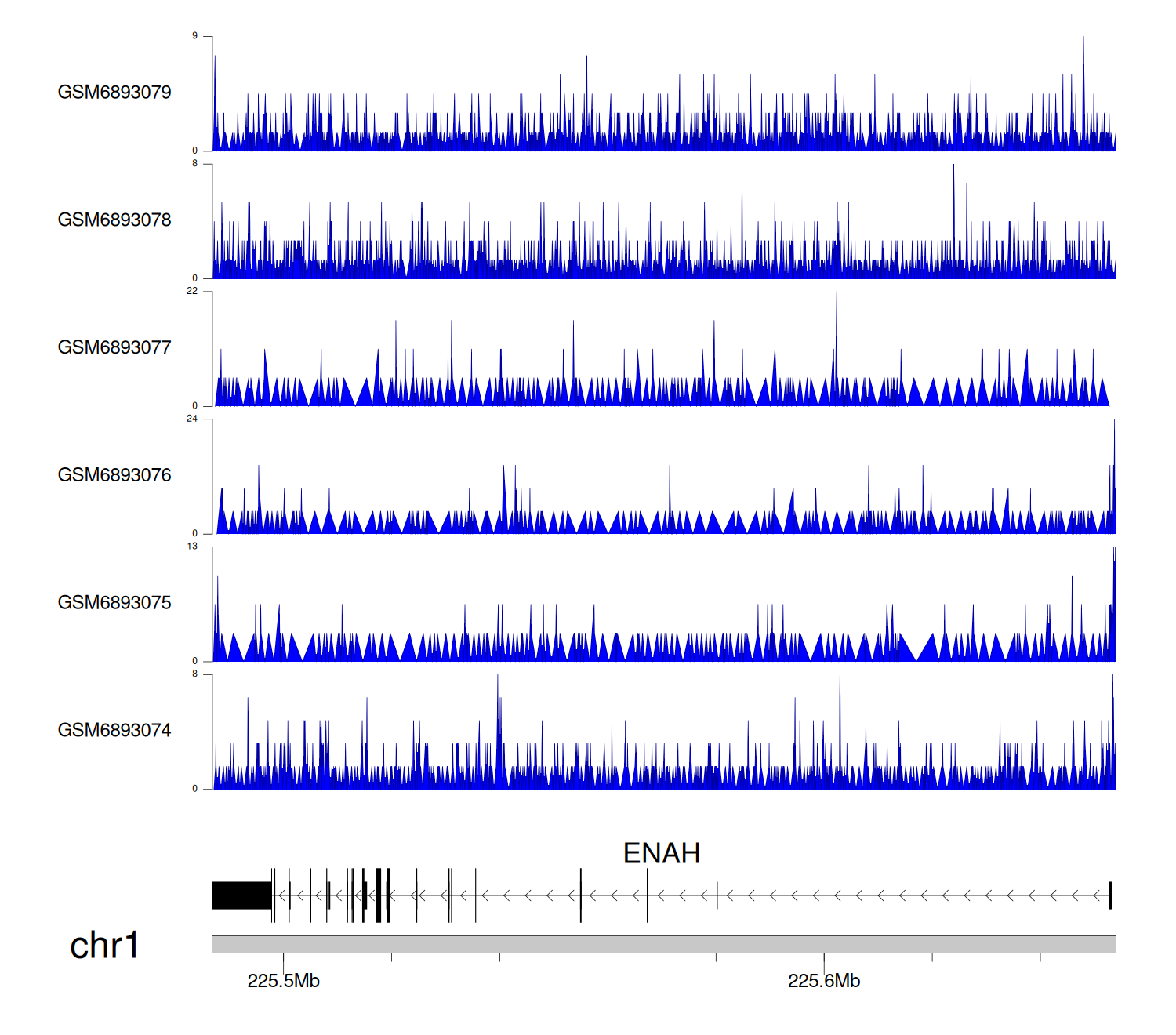
Task: Click the 225.6Mb axis position label
Action: tap(823, 982)
